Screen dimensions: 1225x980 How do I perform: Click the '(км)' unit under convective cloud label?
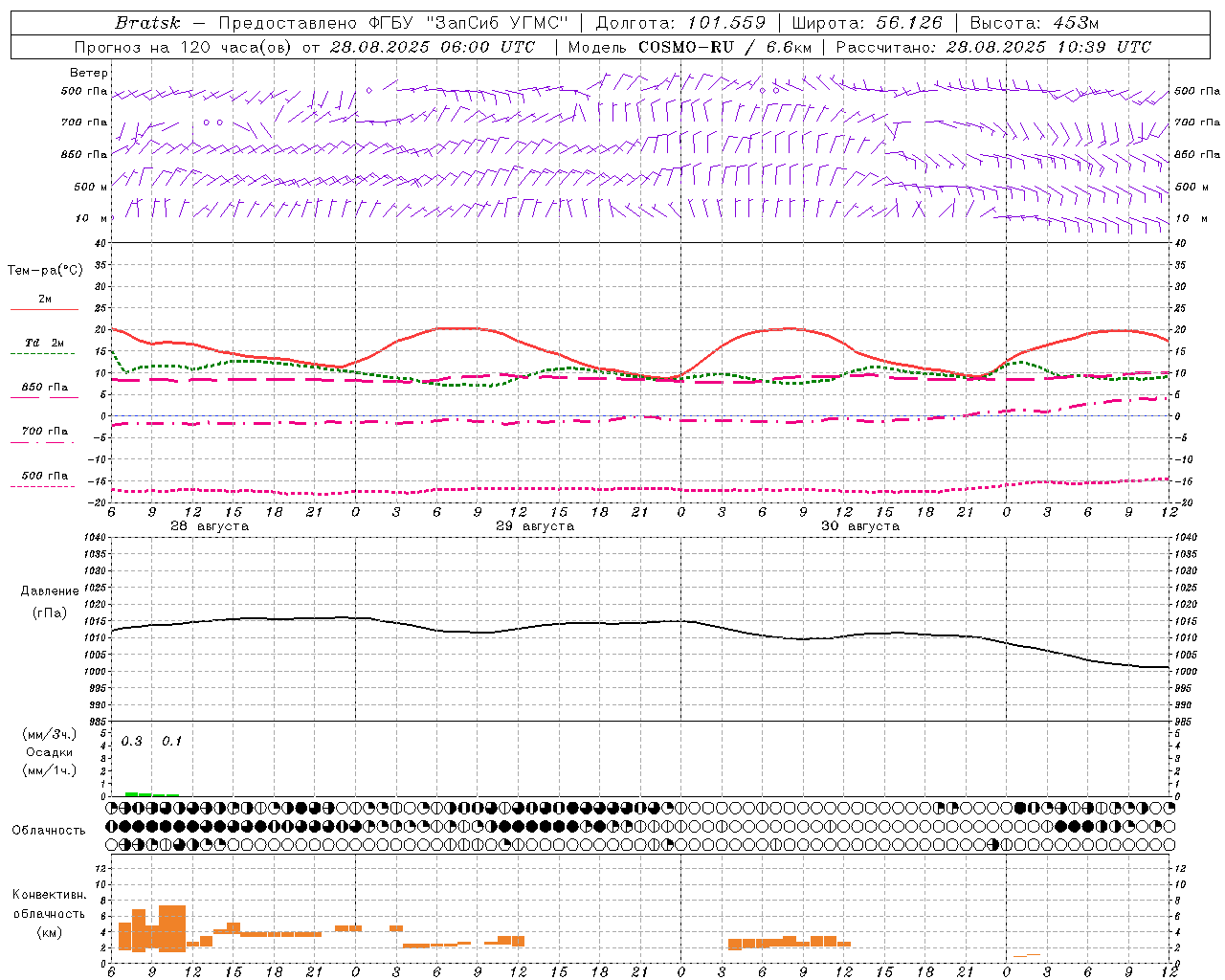50,932
